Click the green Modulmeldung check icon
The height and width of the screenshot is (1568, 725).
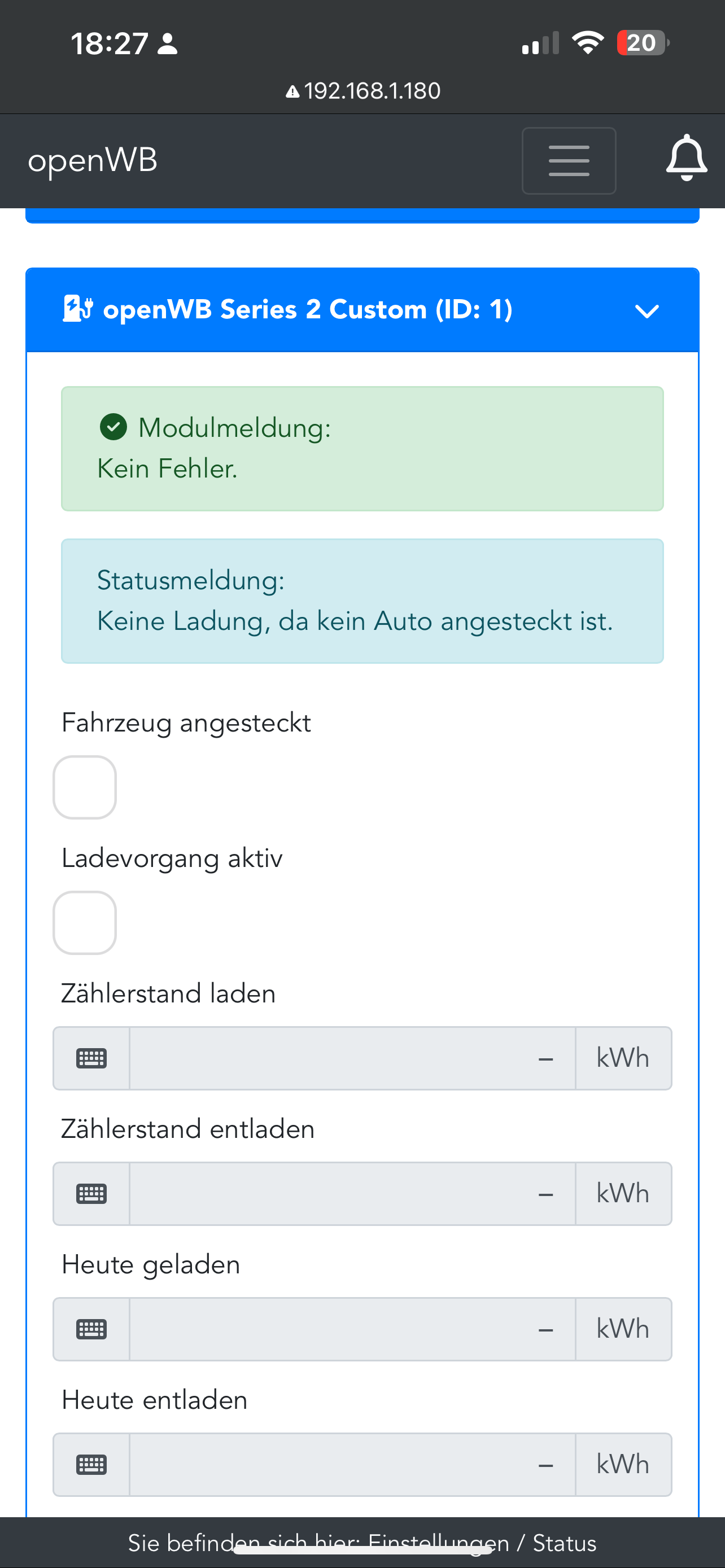[x=113, y=427]
